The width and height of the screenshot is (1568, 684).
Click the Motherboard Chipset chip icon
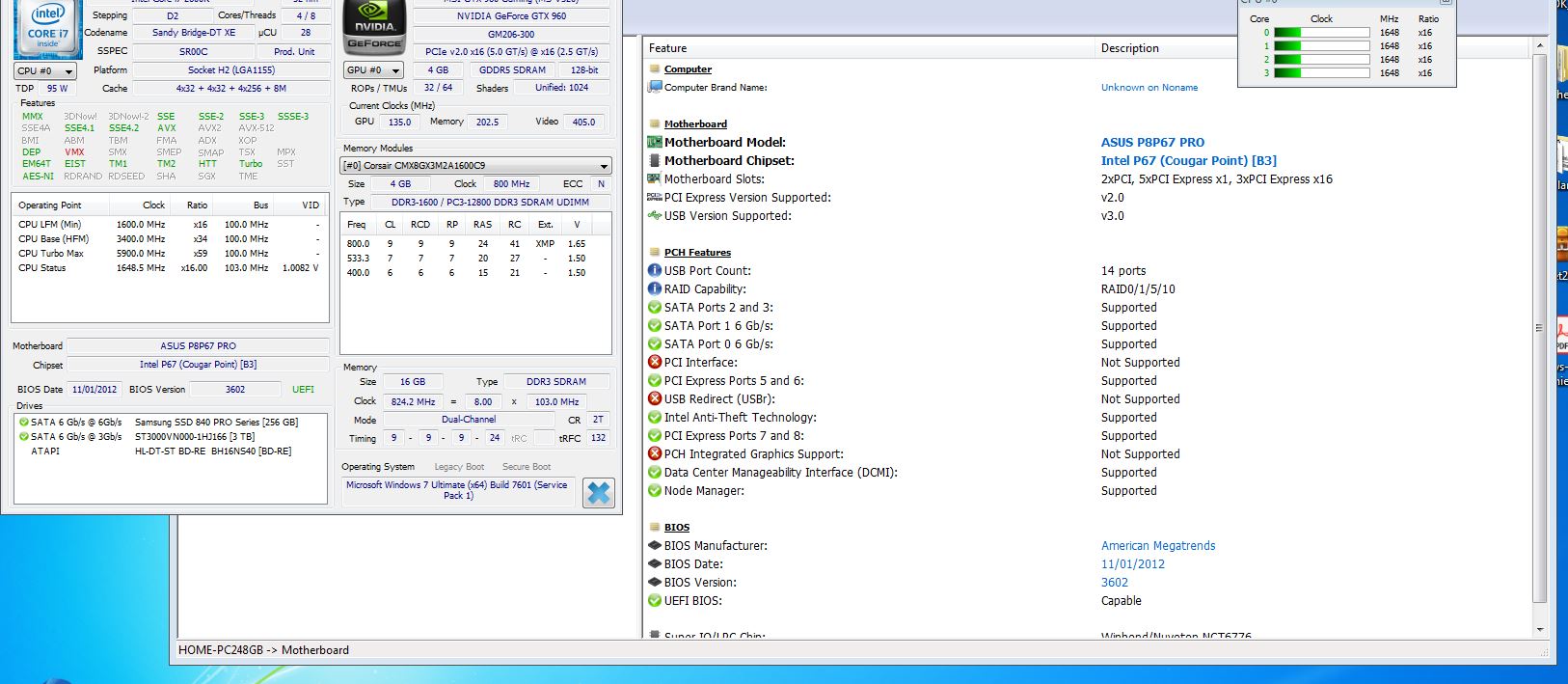(x=655, y=160)
